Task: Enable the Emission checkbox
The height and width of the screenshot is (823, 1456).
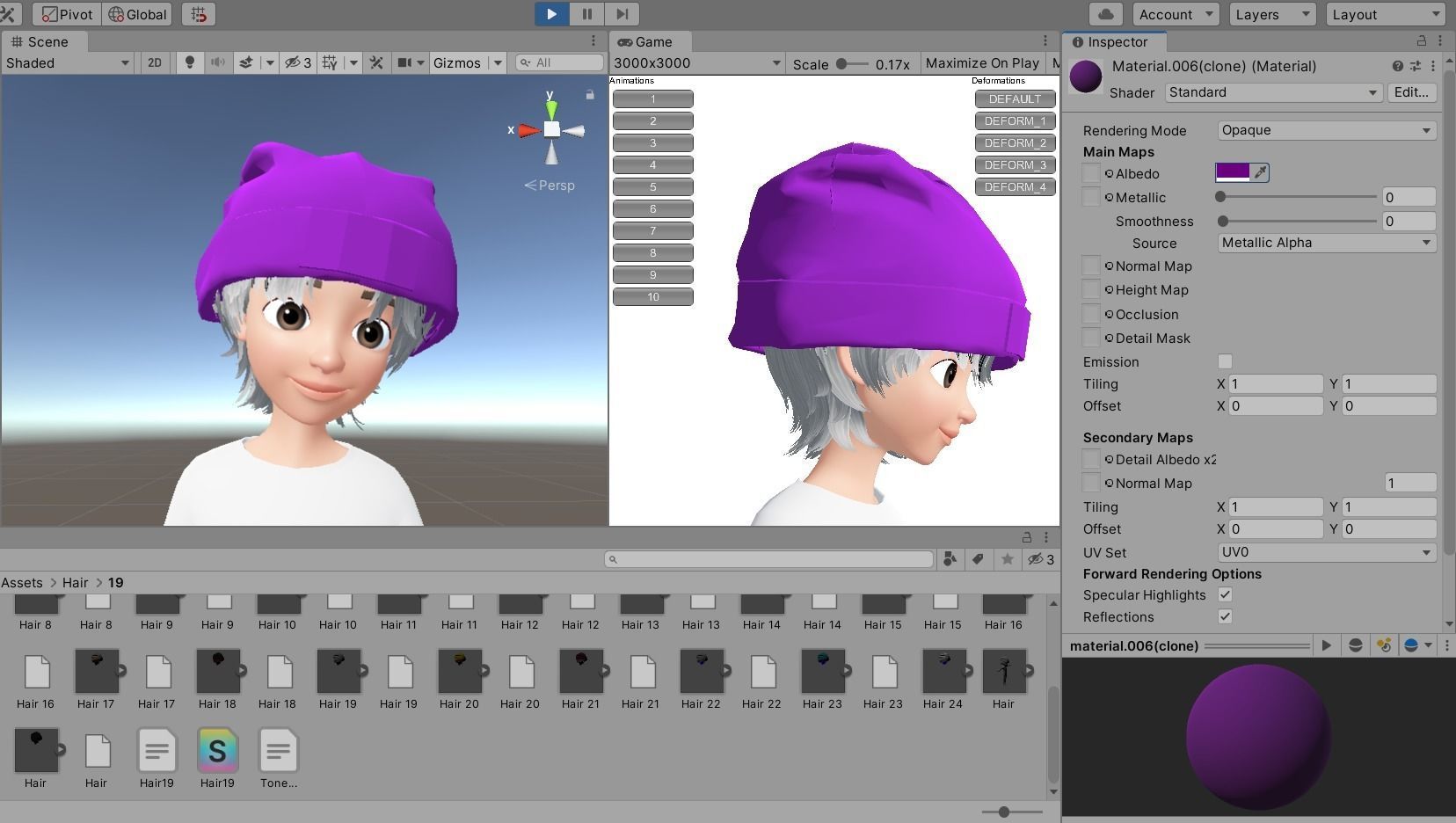Action: [1225, 361]
